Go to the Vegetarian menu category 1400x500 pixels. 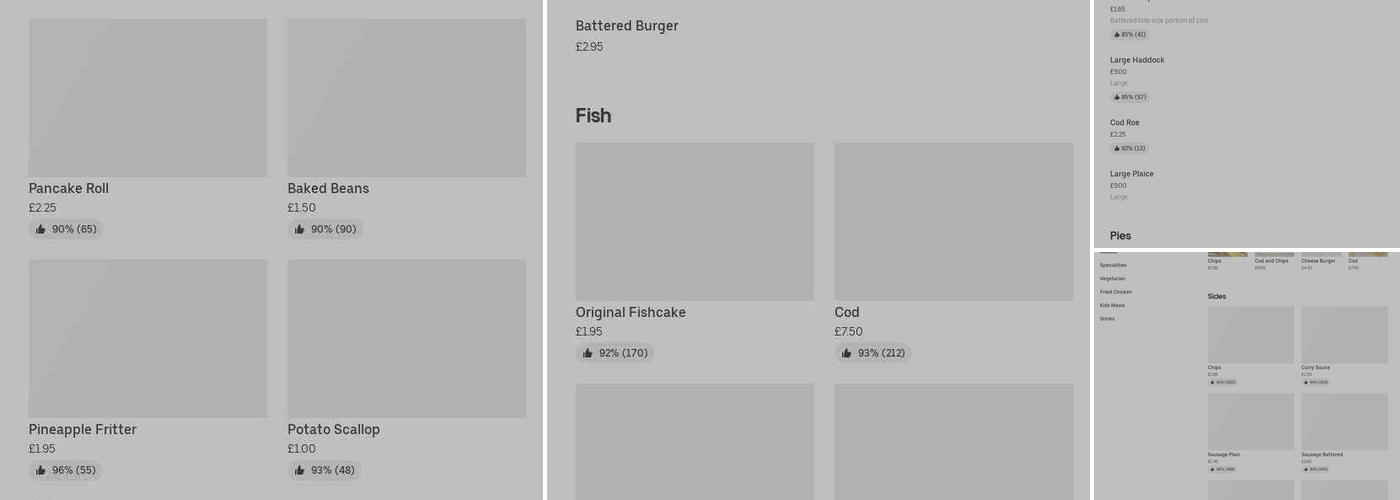pyautogui.click(x=1113, y=279)
